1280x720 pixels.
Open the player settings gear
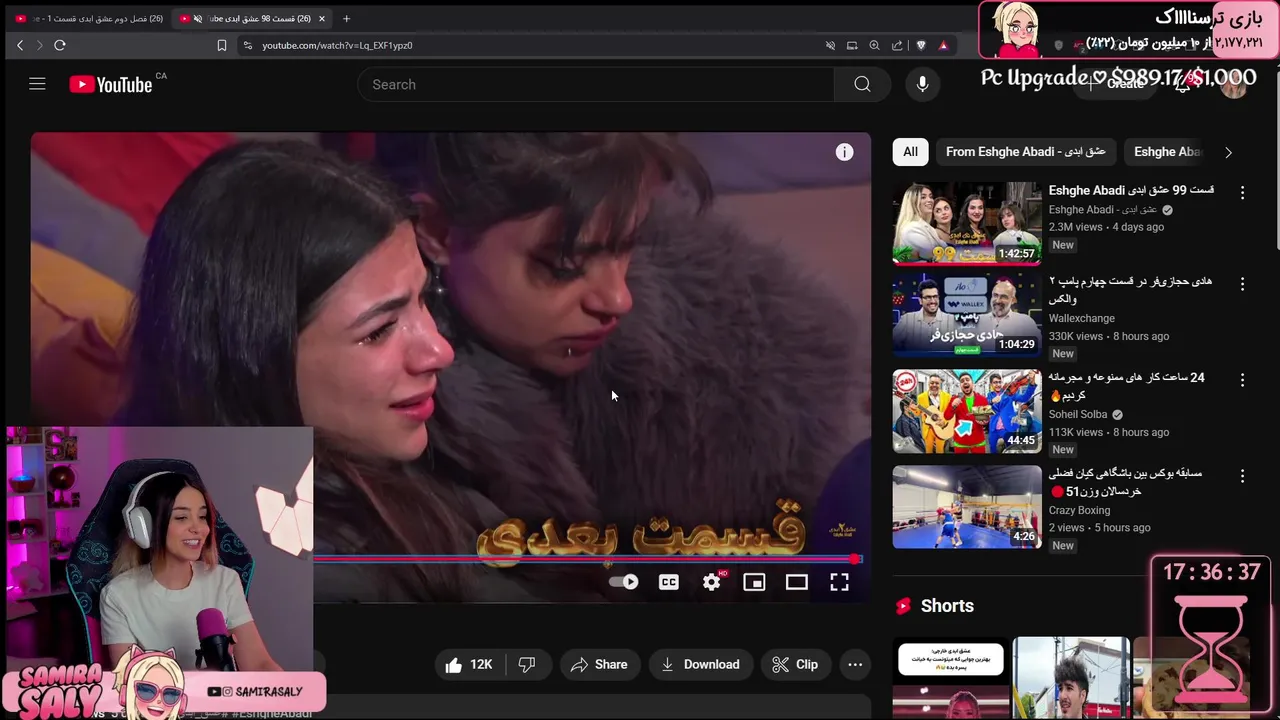tap(712, 582)
